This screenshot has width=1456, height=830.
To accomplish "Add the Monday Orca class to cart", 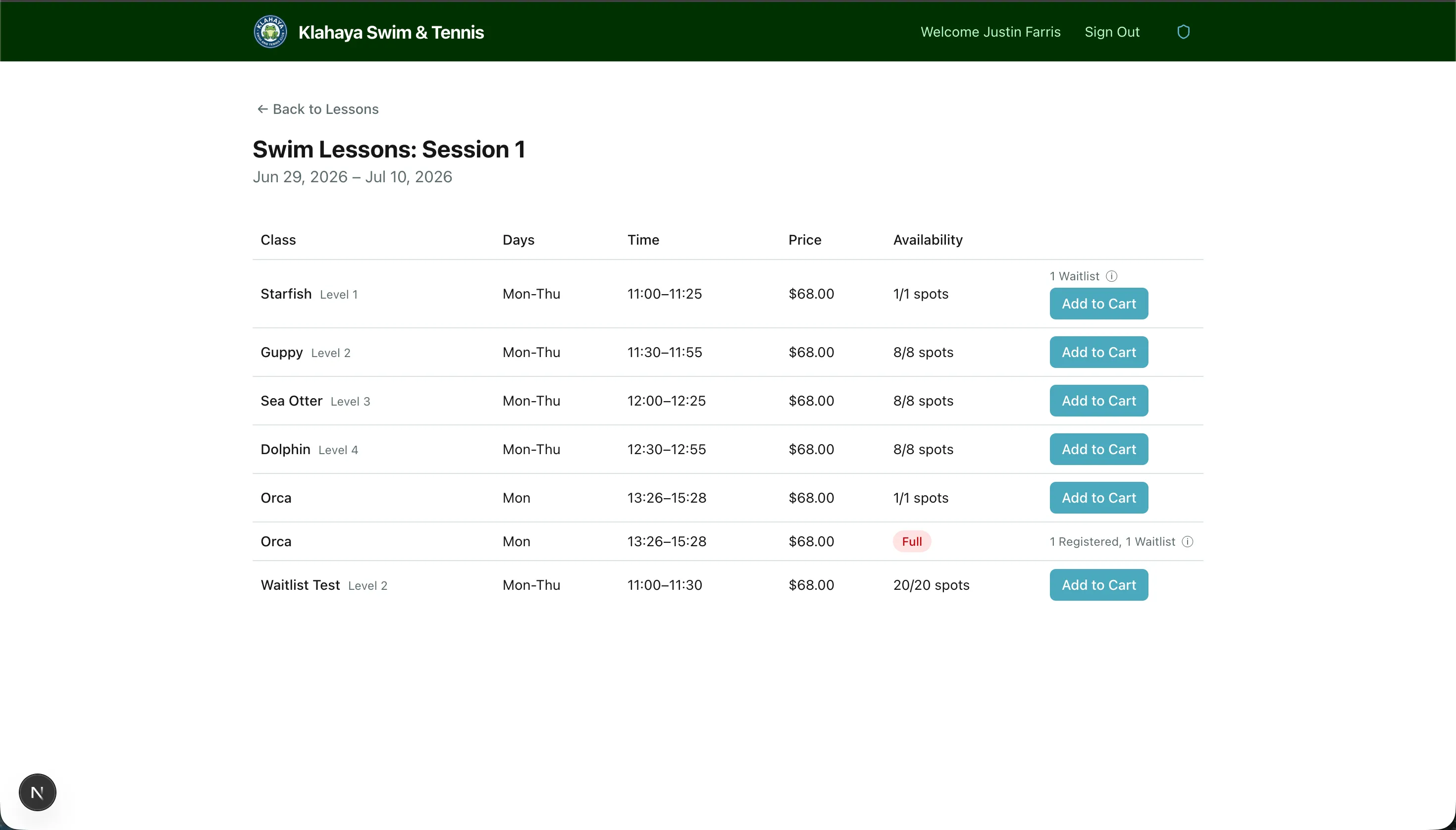I will (x=1097, y=497).
